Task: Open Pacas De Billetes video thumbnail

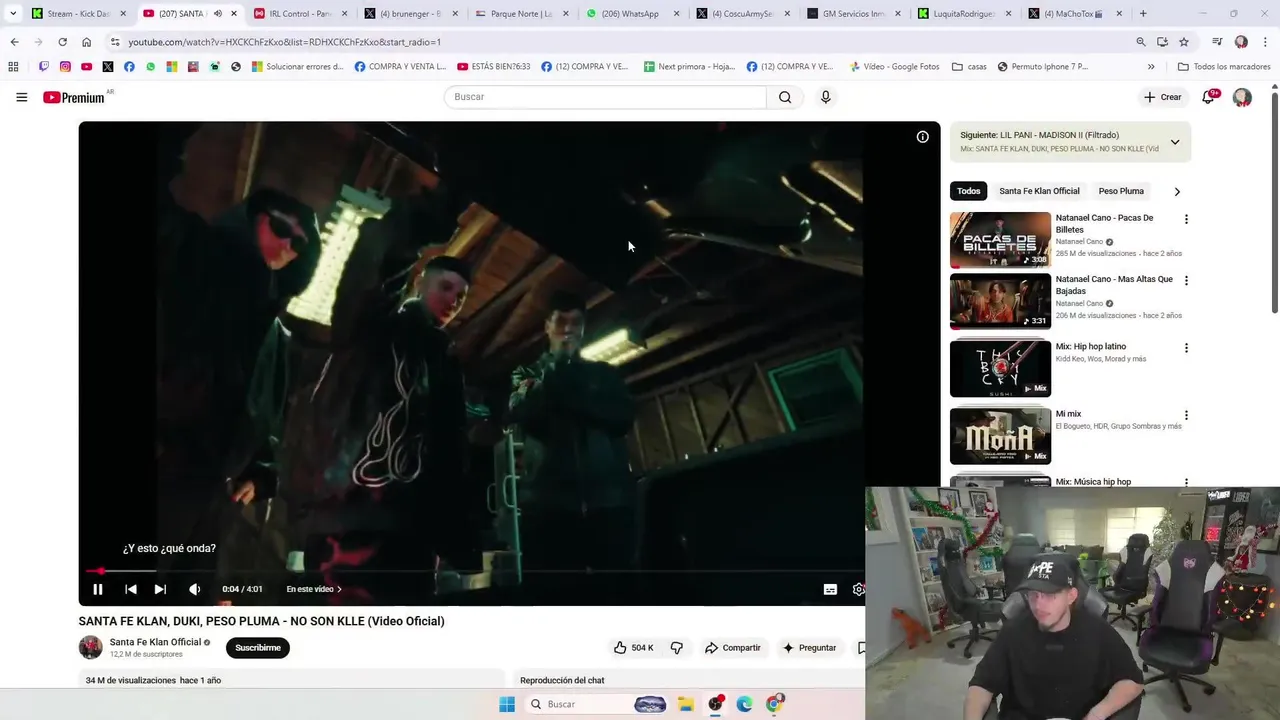Action: pos(1000,240)
